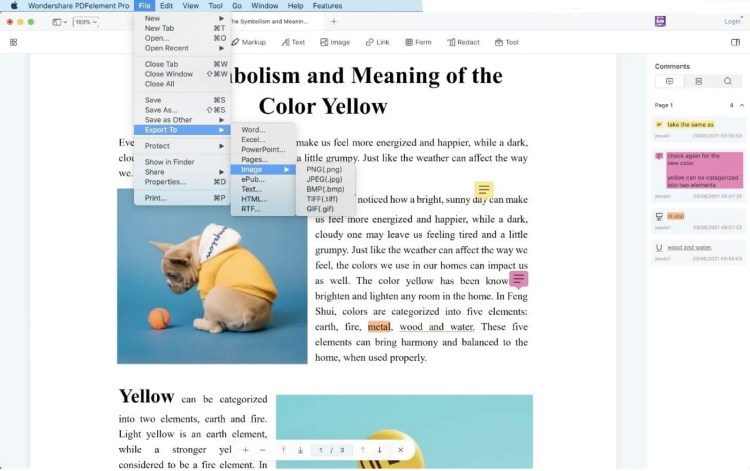This screenshot has height=471, width=750.
Task: Expand the Image export submenu
Action: pyautogui.click(x=263, y=169)
